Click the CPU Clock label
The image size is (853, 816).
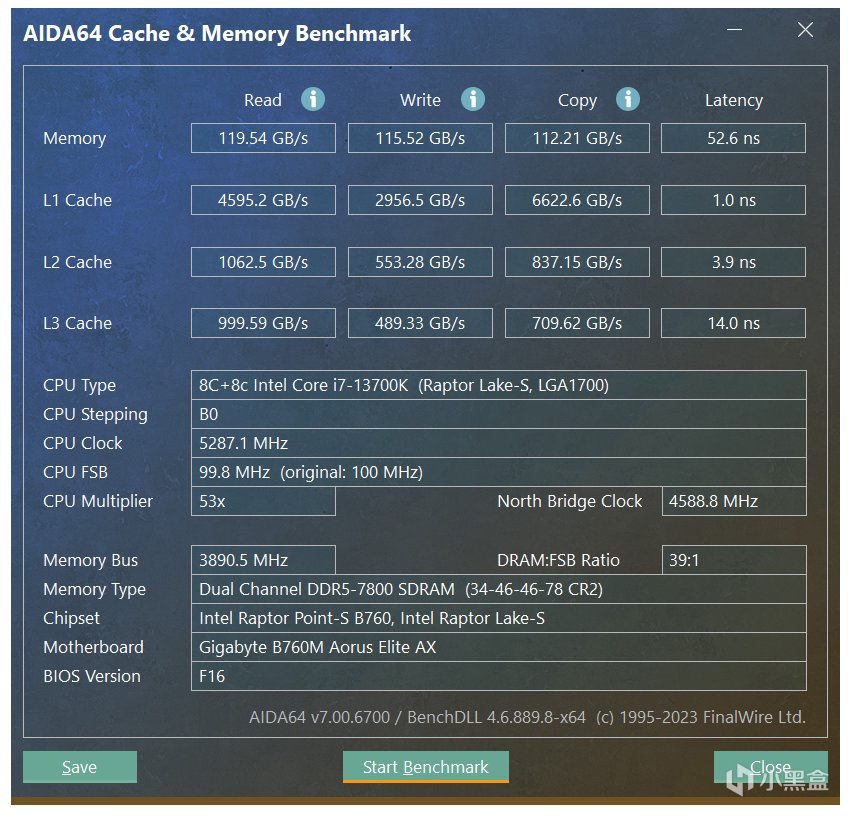(83, 443)
